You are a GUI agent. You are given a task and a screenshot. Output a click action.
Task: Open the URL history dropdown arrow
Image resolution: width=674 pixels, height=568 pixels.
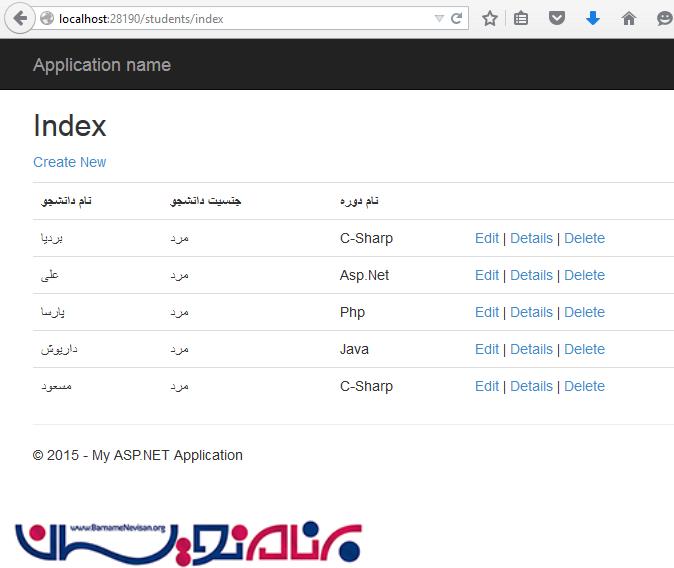point(439,18)
